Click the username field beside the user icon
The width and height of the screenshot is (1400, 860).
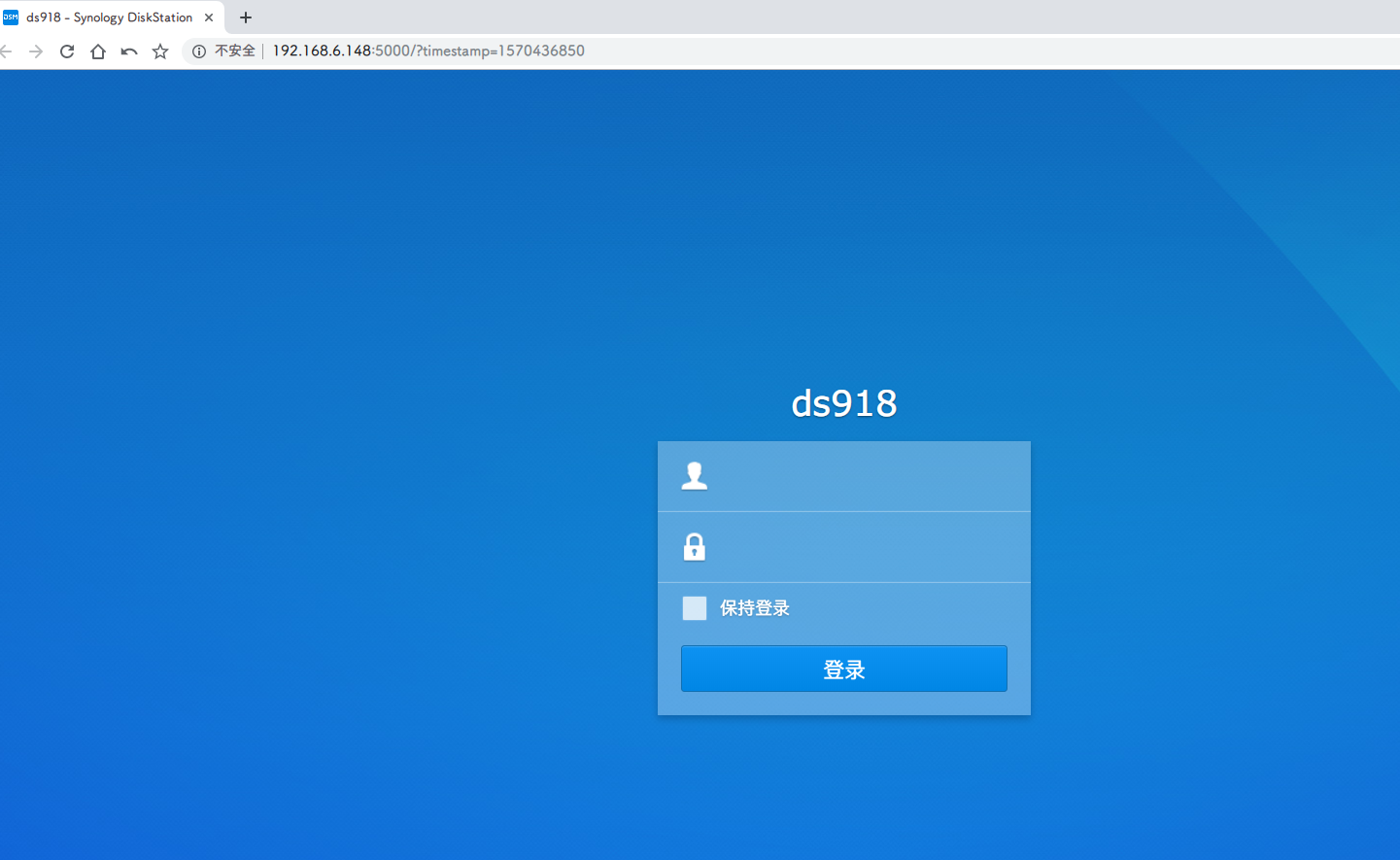[844, 476]
